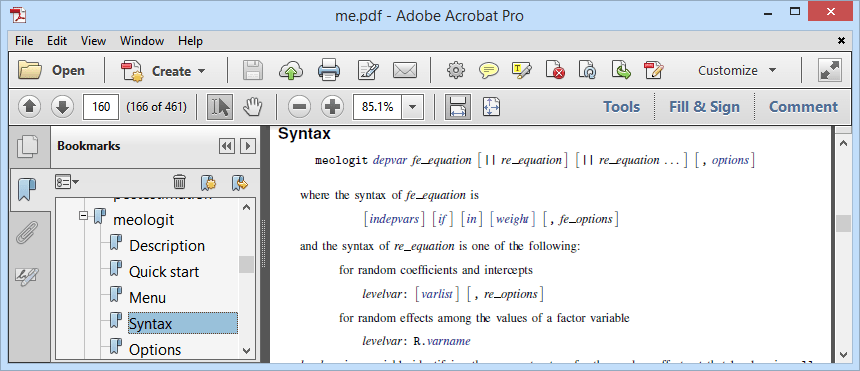Open the Help menu
860x371 pixels.
point(190,41)
